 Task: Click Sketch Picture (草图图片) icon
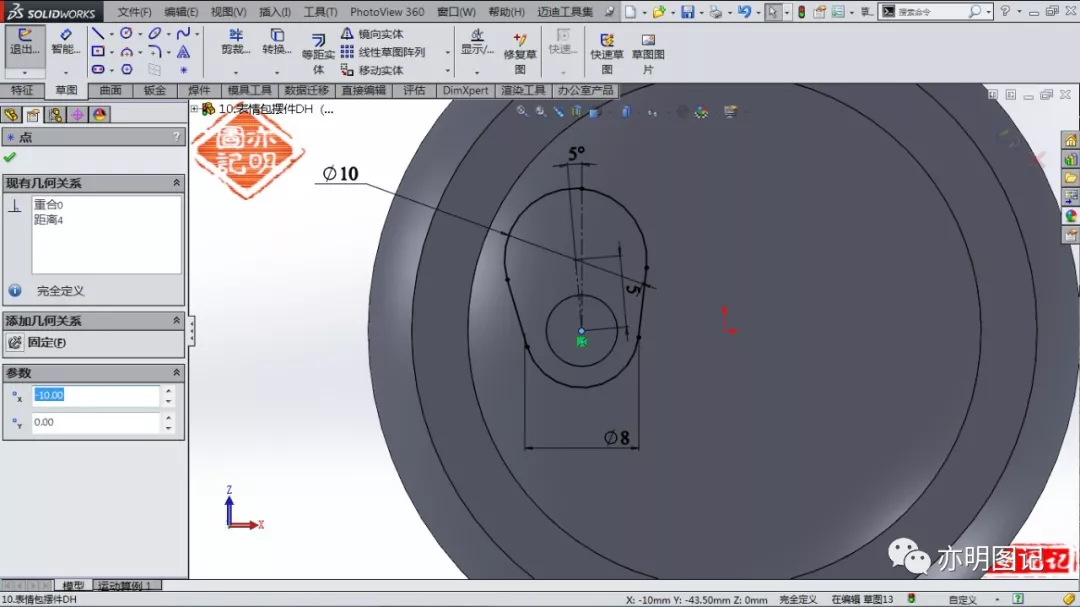click(648, 40)
